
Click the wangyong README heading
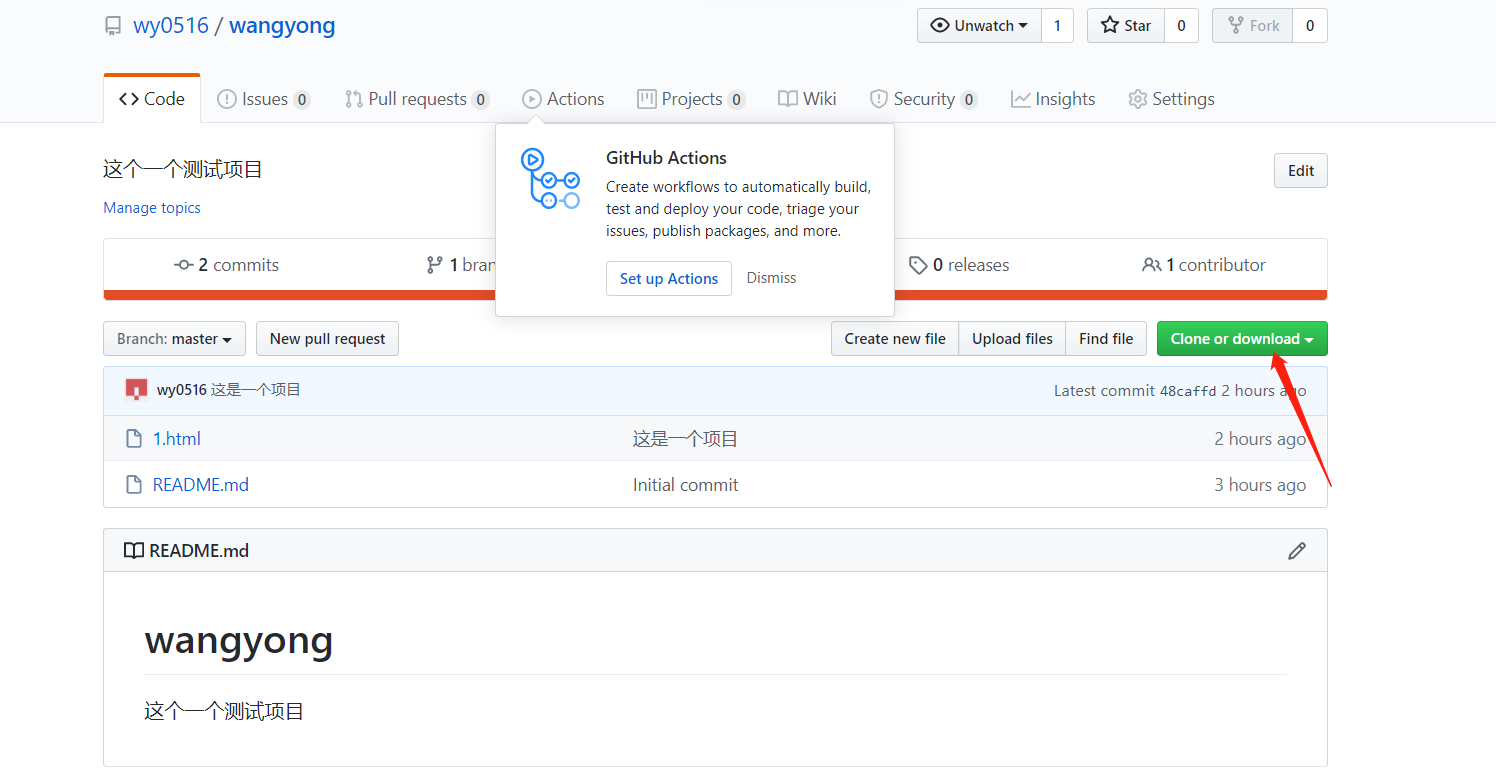pos(239,641)
